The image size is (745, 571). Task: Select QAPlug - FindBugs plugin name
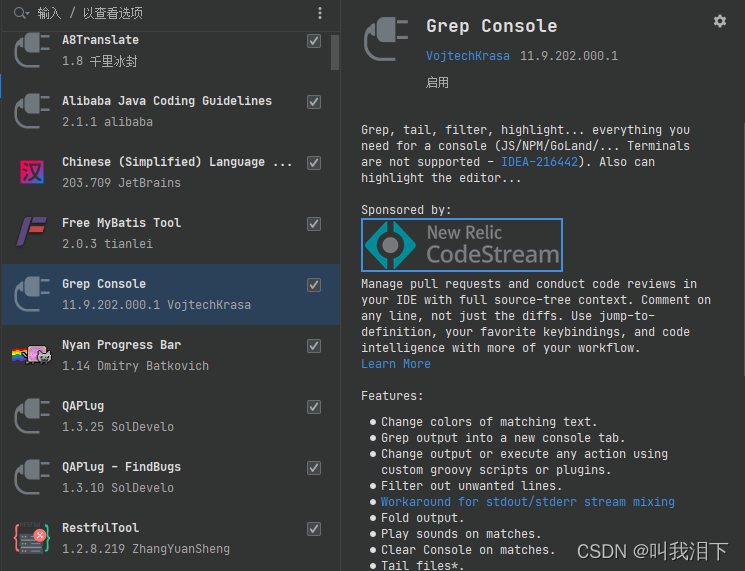click(x=121, y=467)
